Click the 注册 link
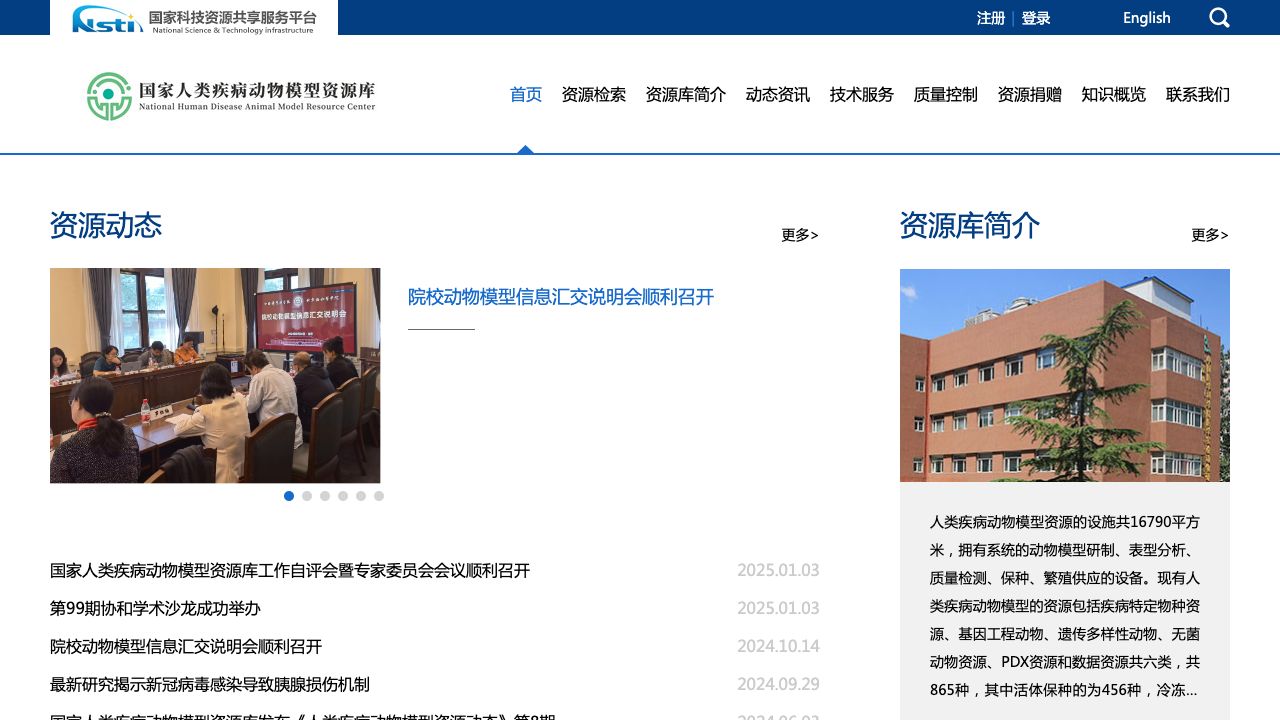 click(x=991, y=18)
